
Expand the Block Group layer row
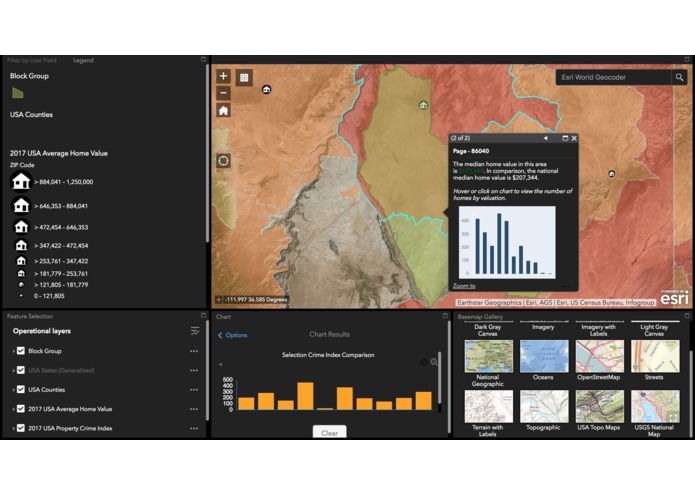tap(14, 351)
